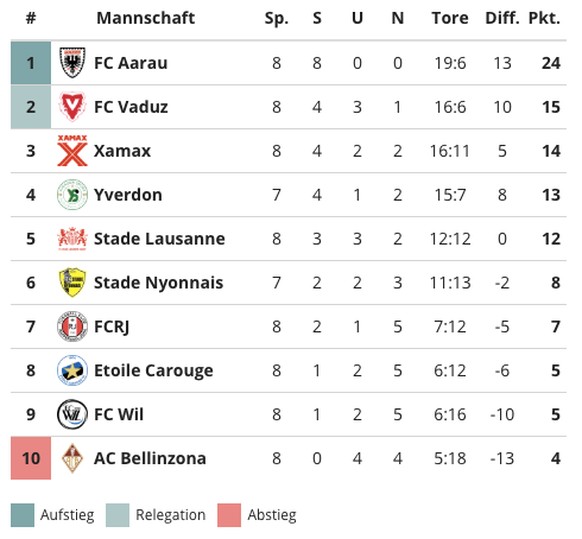Screen dimensions: 582x539
Task: Select the AC Bellinzona diamond crest
Action: click(72, 458)
